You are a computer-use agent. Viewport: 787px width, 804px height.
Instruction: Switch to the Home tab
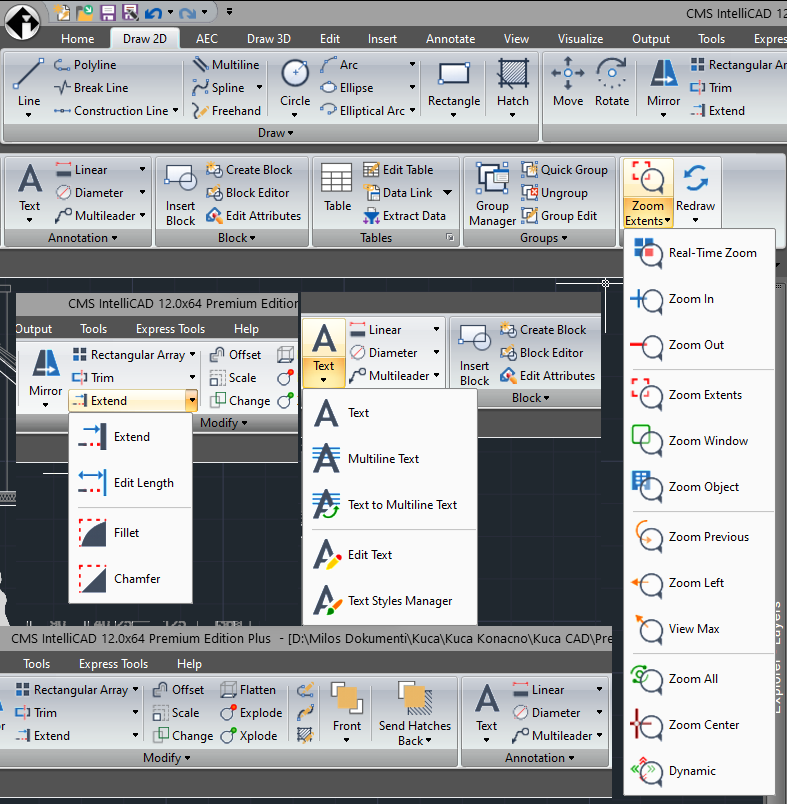[x=77, y=39]
